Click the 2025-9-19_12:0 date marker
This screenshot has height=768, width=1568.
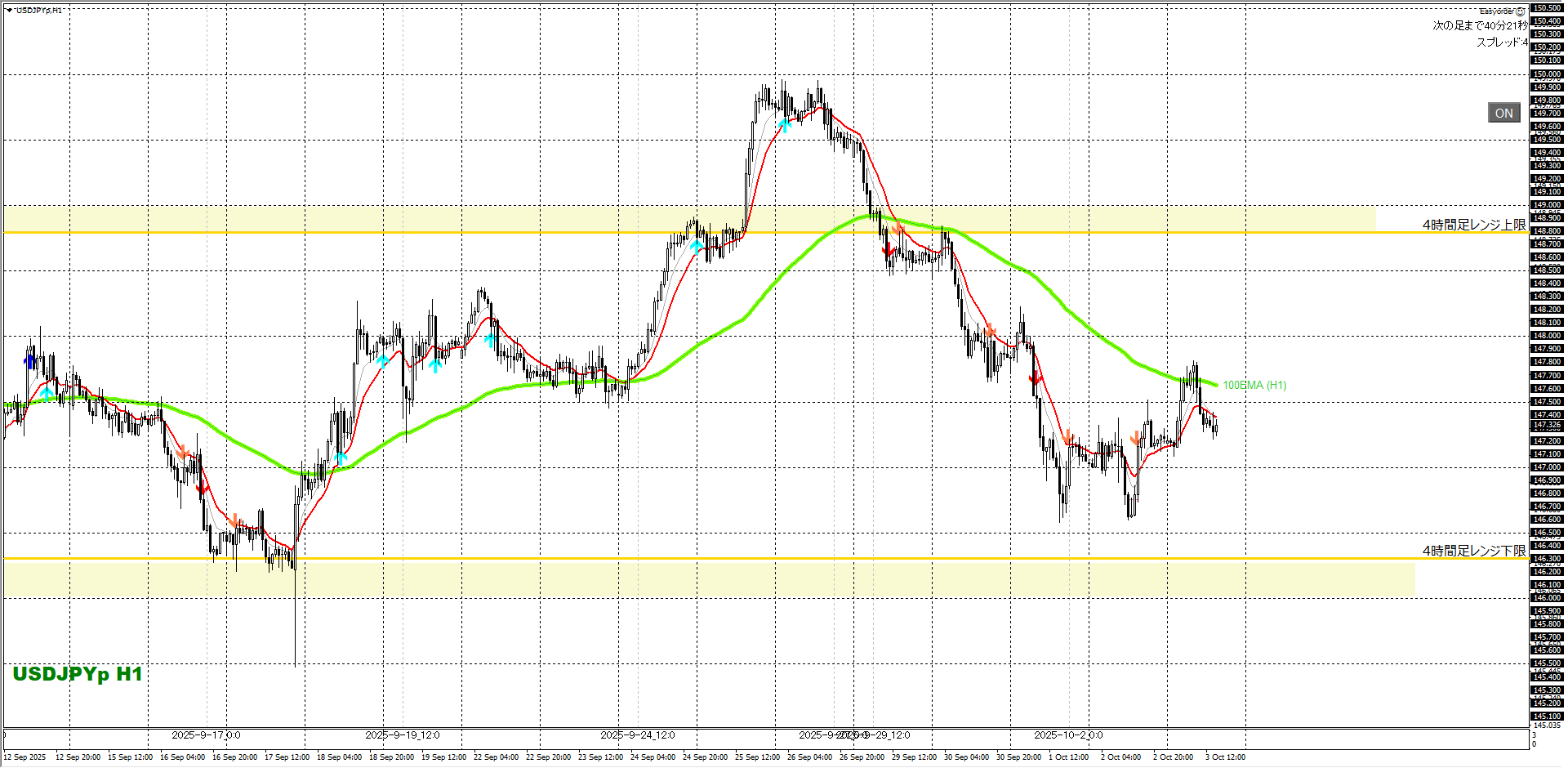coord(403,735)
